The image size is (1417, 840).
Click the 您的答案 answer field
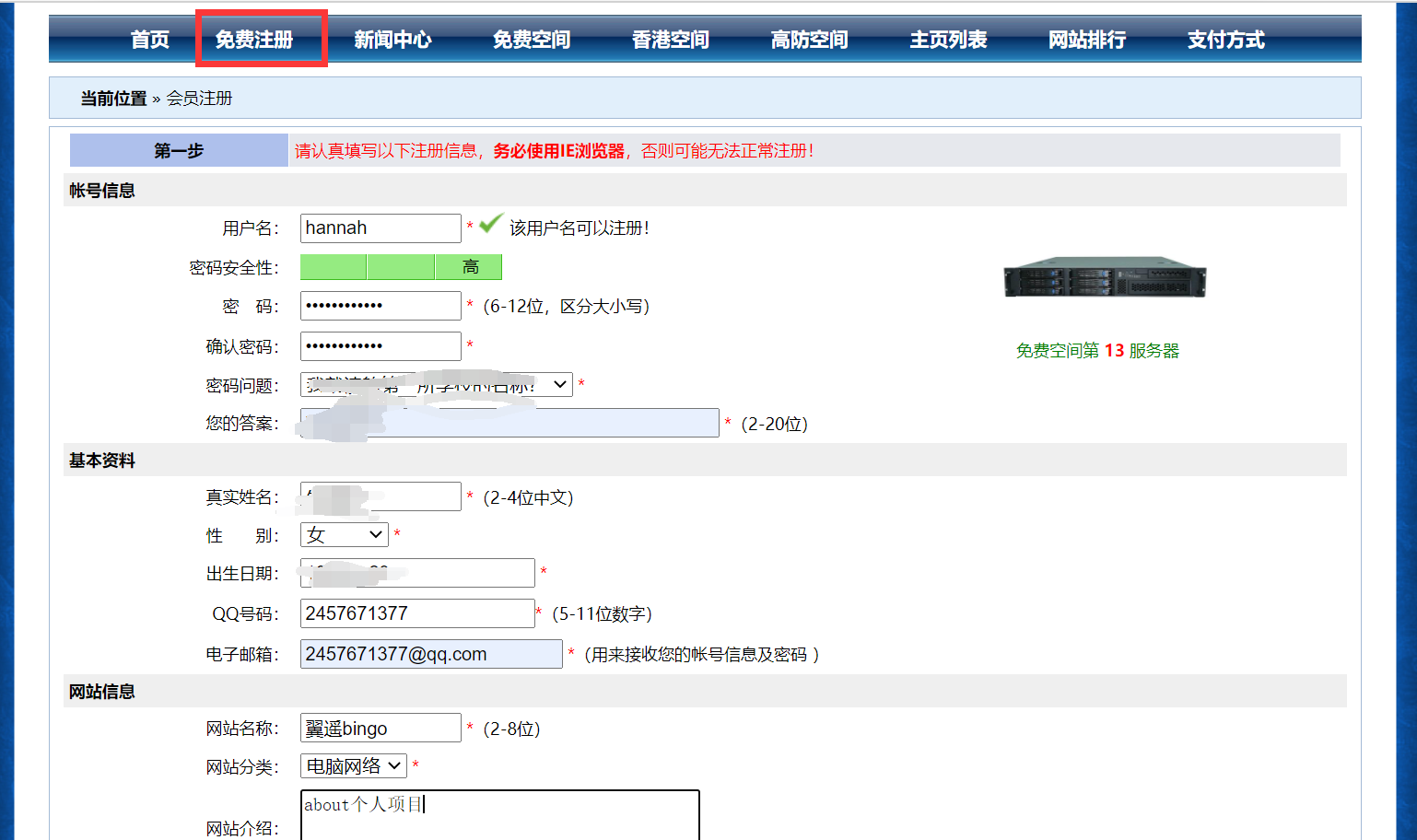509,423
